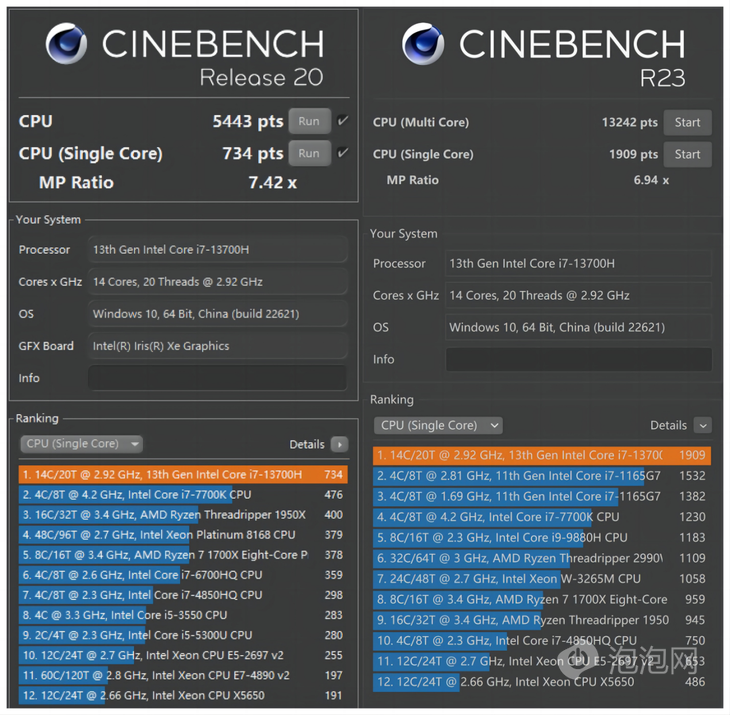Select R20 ranking row Threadripper 1950X 400
Viewport: 730px width, 715px height.
coord(183,514)
